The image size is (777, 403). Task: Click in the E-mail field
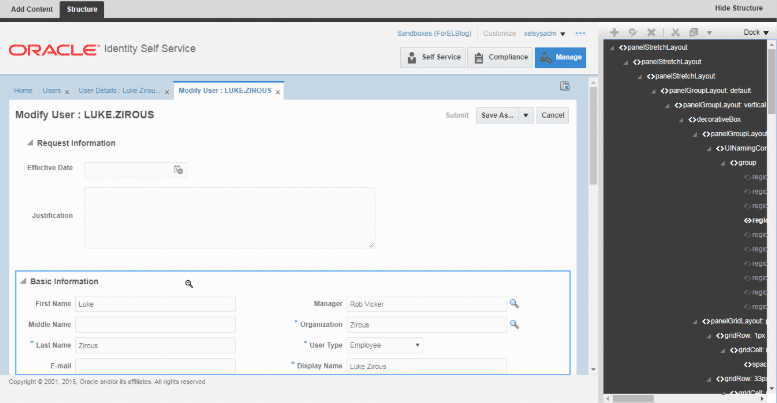155,366
